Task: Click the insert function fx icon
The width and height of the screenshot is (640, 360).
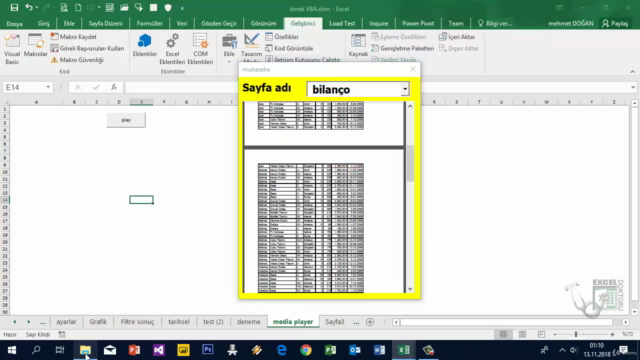Action: (x=114, y=87)
